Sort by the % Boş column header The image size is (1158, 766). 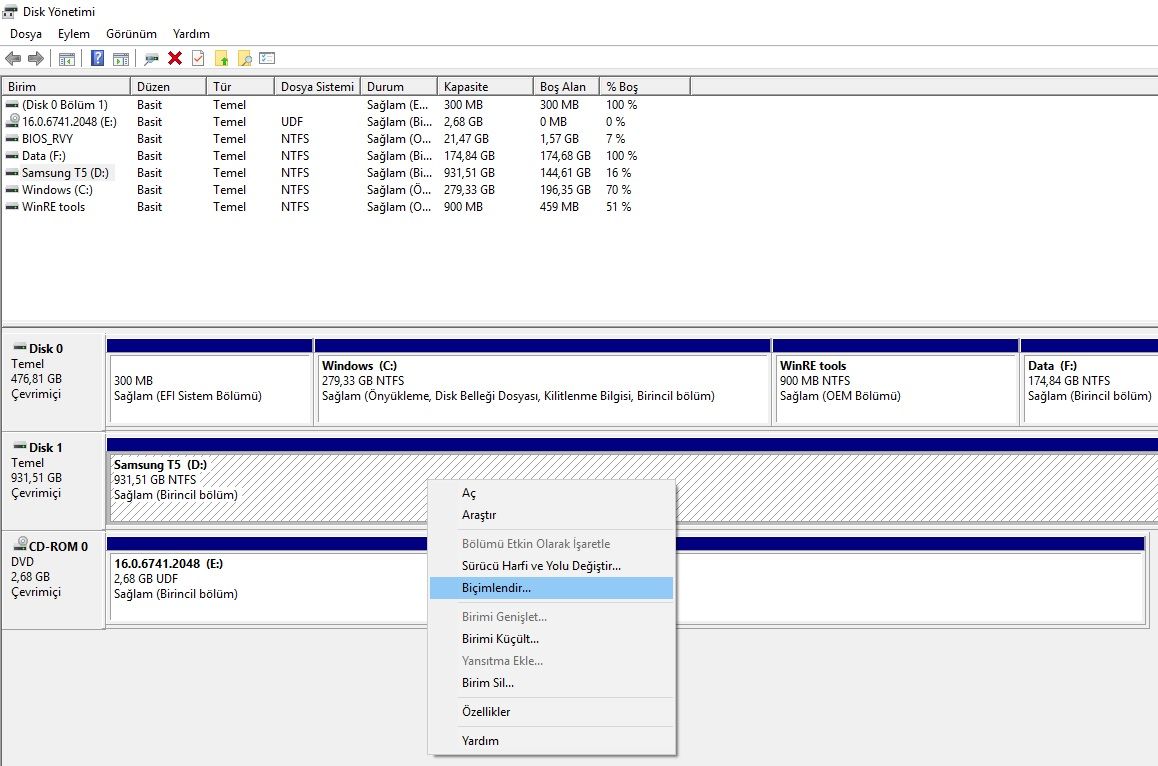point(645,86)
